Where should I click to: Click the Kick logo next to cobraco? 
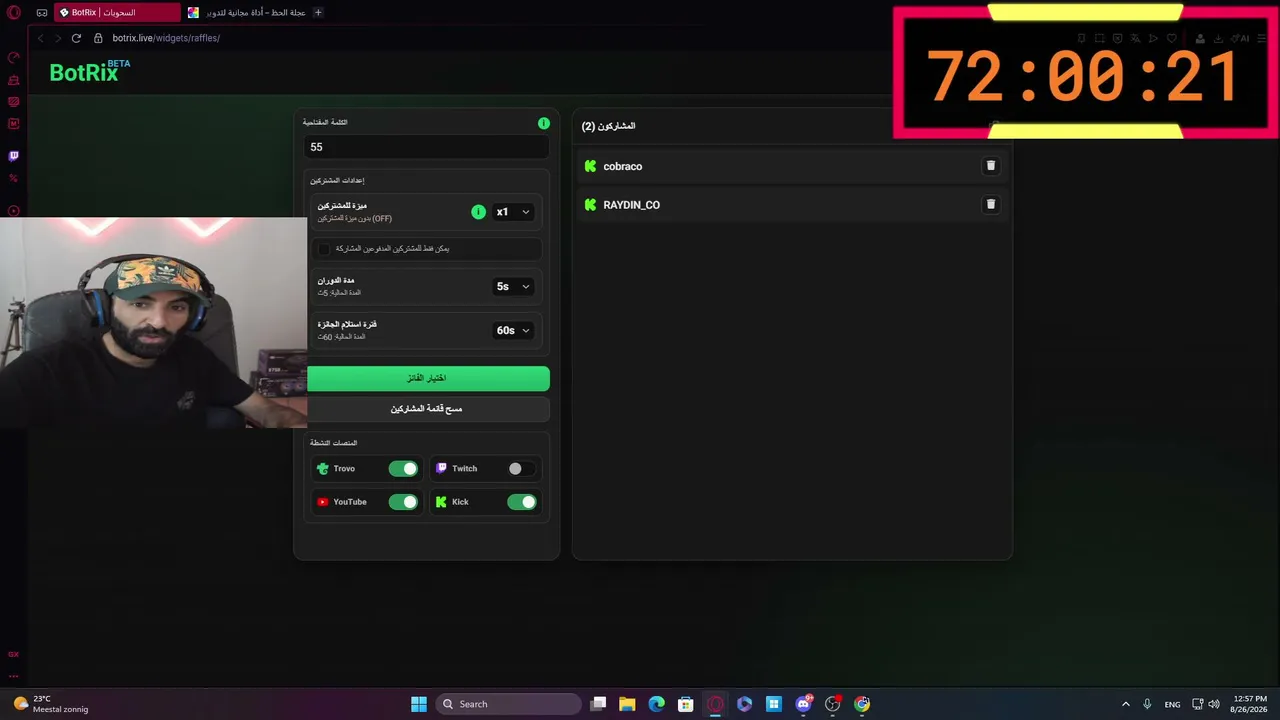(x=590, y=166)
